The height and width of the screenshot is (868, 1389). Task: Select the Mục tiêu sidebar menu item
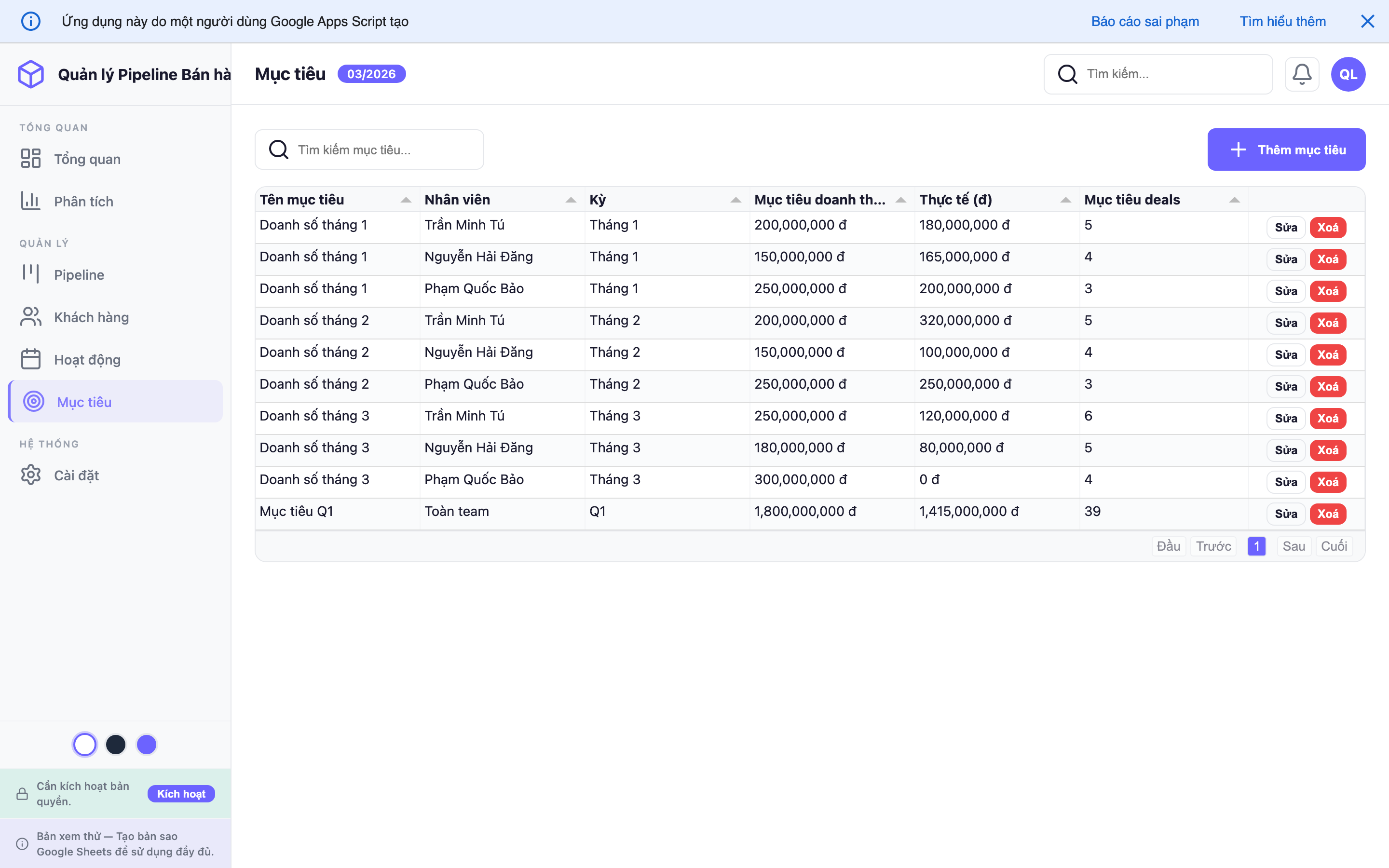[x=84, y=401]
